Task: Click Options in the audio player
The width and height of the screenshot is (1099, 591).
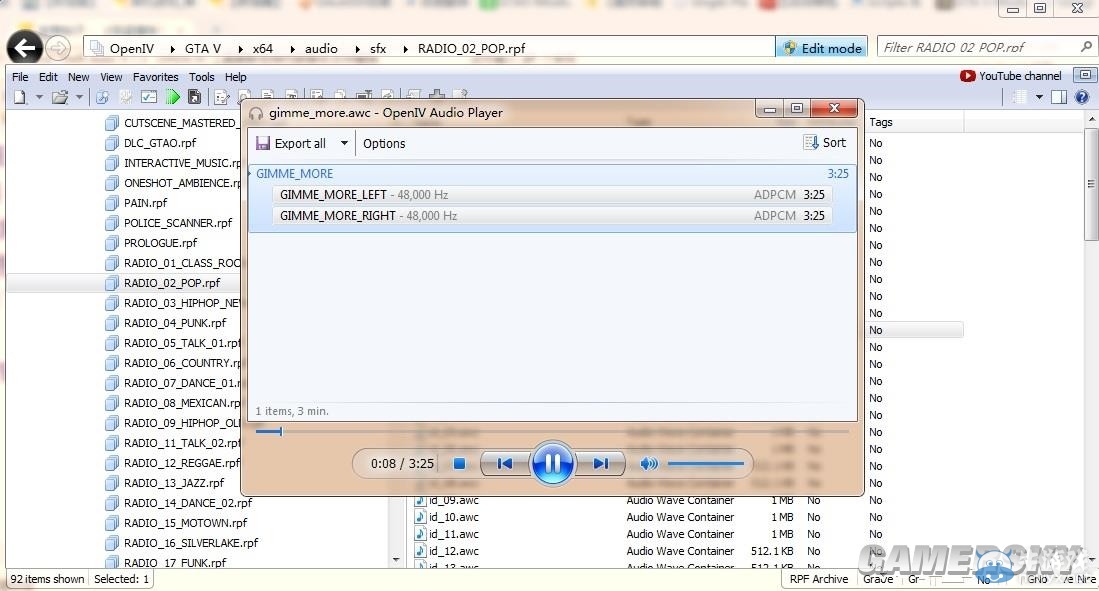Action: (384, 143)
